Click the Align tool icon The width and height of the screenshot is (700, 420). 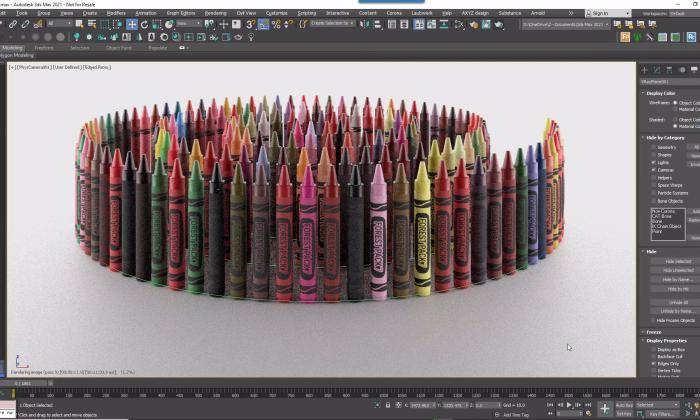[x=377, y=24]
